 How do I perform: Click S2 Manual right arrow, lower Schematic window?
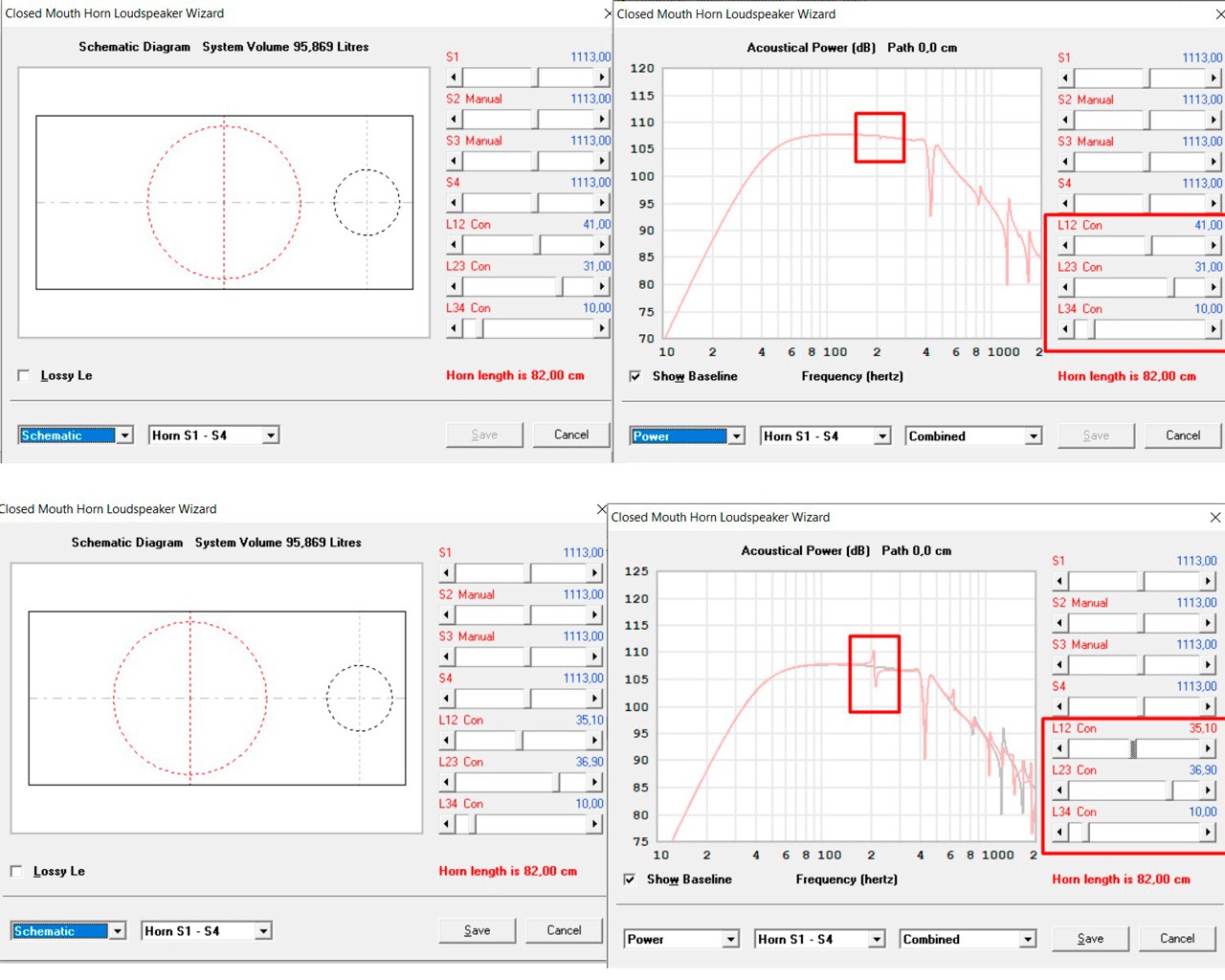[594, 615]
